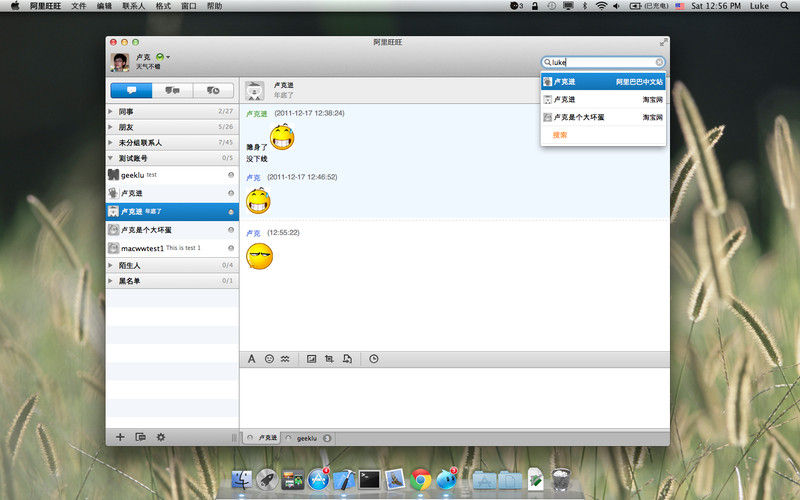Click own profile avatar photo
This screenshot has height=500, width=800.
(x=120, y=62)
